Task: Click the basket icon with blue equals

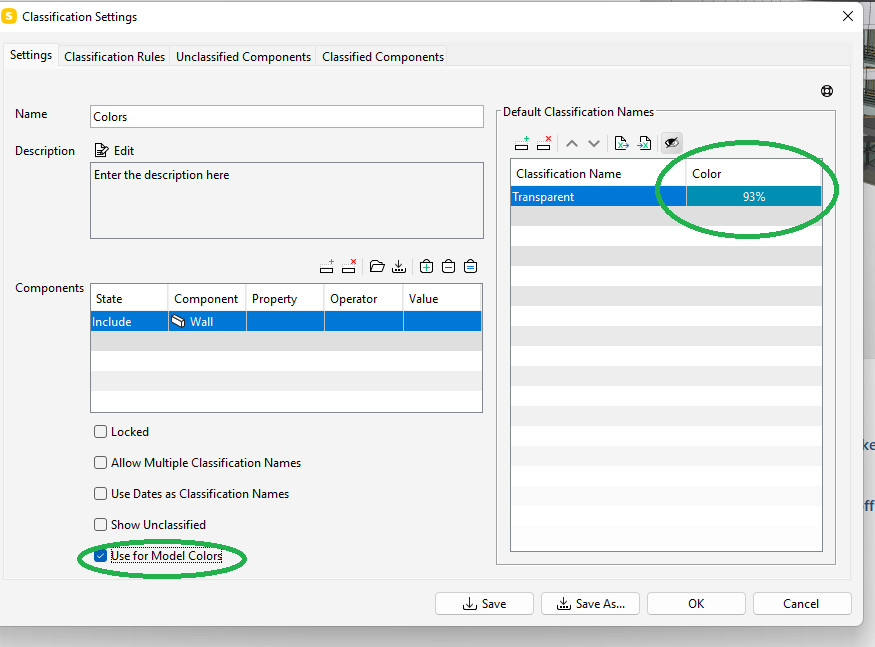Action: [470, 266]
